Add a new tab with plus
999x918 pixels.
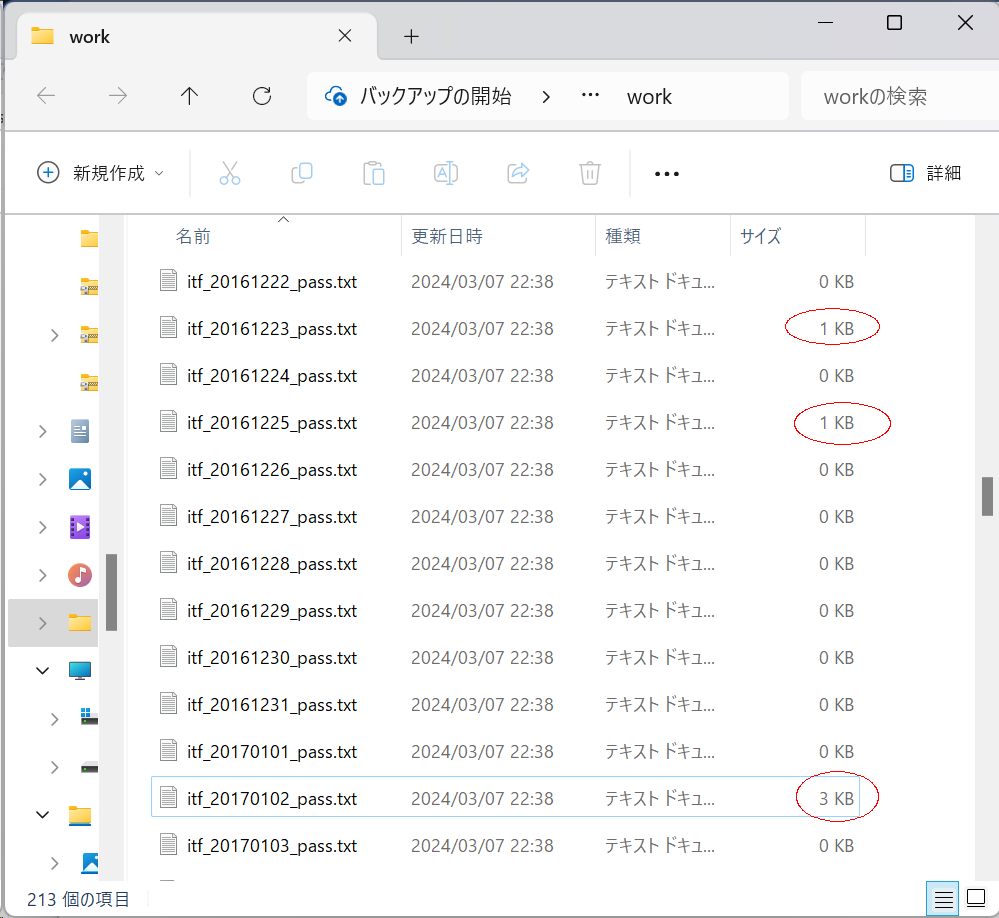412,36
